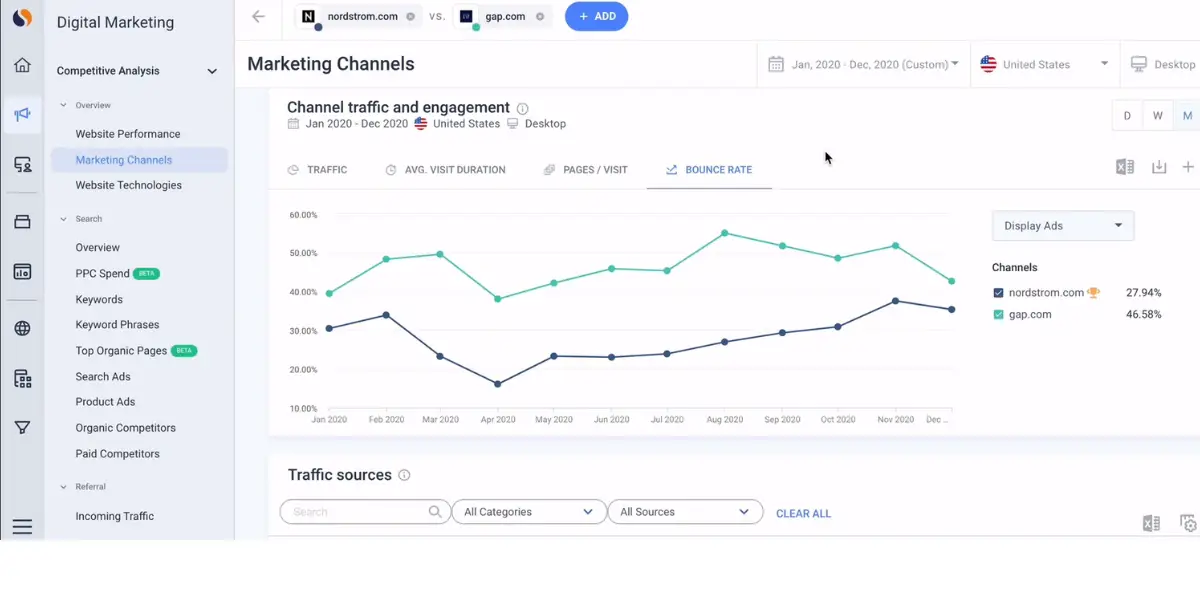The height and width of the screenshot is (600, 1200).
Task: Click the US flag in country filter
Action: pyautogui.click(x=988, y=64)
